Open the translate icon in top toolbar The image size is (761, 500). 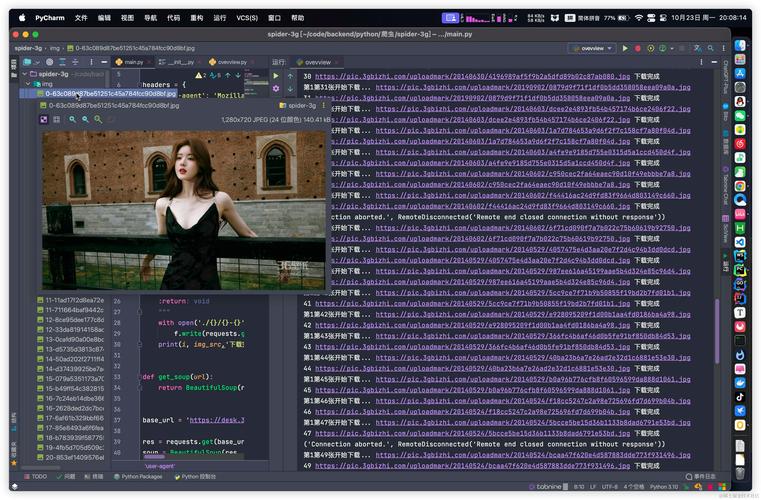click(x=697, y=49)
